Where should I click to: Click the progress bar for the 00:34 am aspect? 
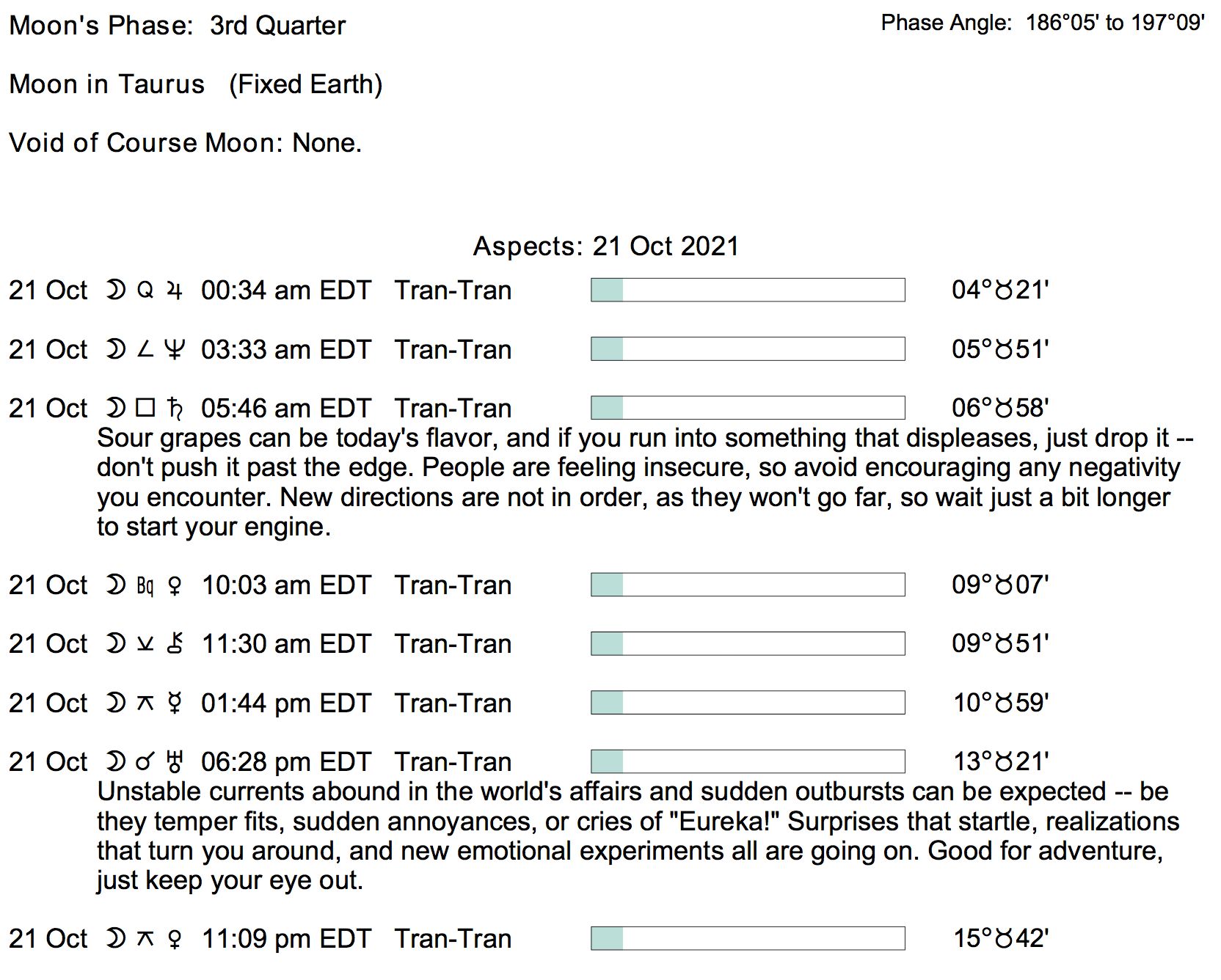[748, 290]
